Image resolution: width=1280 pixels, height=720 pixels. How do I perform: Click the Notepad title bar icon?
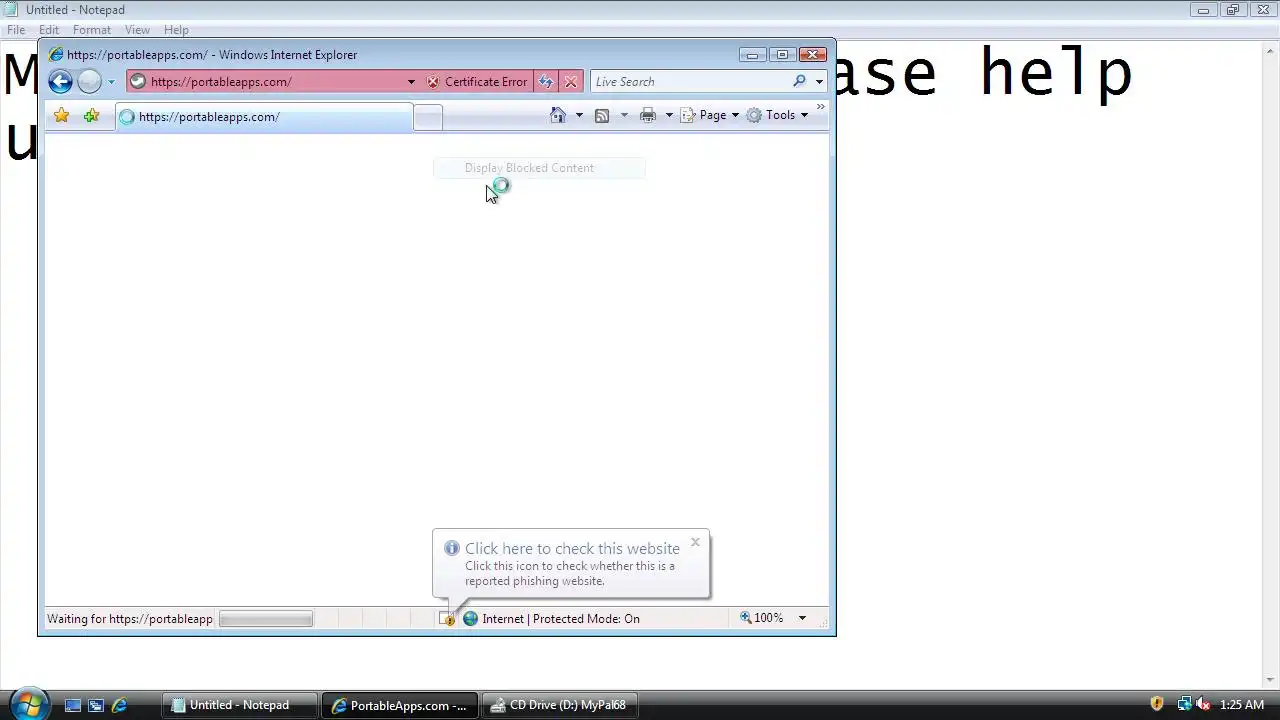(11, 10)
